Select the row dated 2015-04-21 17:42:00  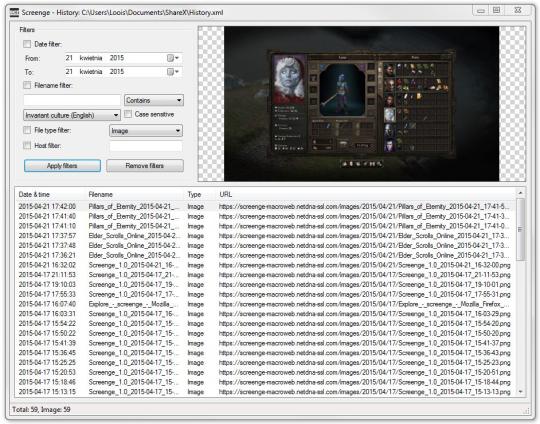[x=265, y=207]
